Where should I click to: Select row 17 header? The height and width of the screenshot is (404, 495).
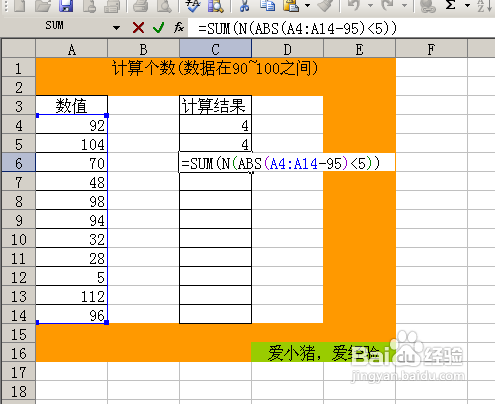pyautogui.click(x=19, y=372)
